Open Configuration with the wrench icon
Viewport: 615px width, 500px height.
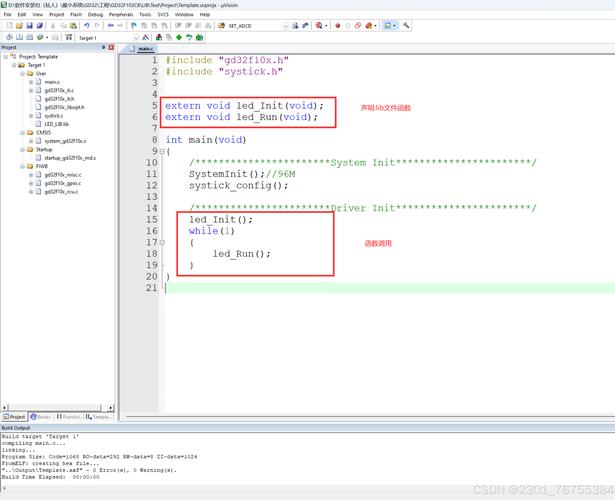[407, 25]
